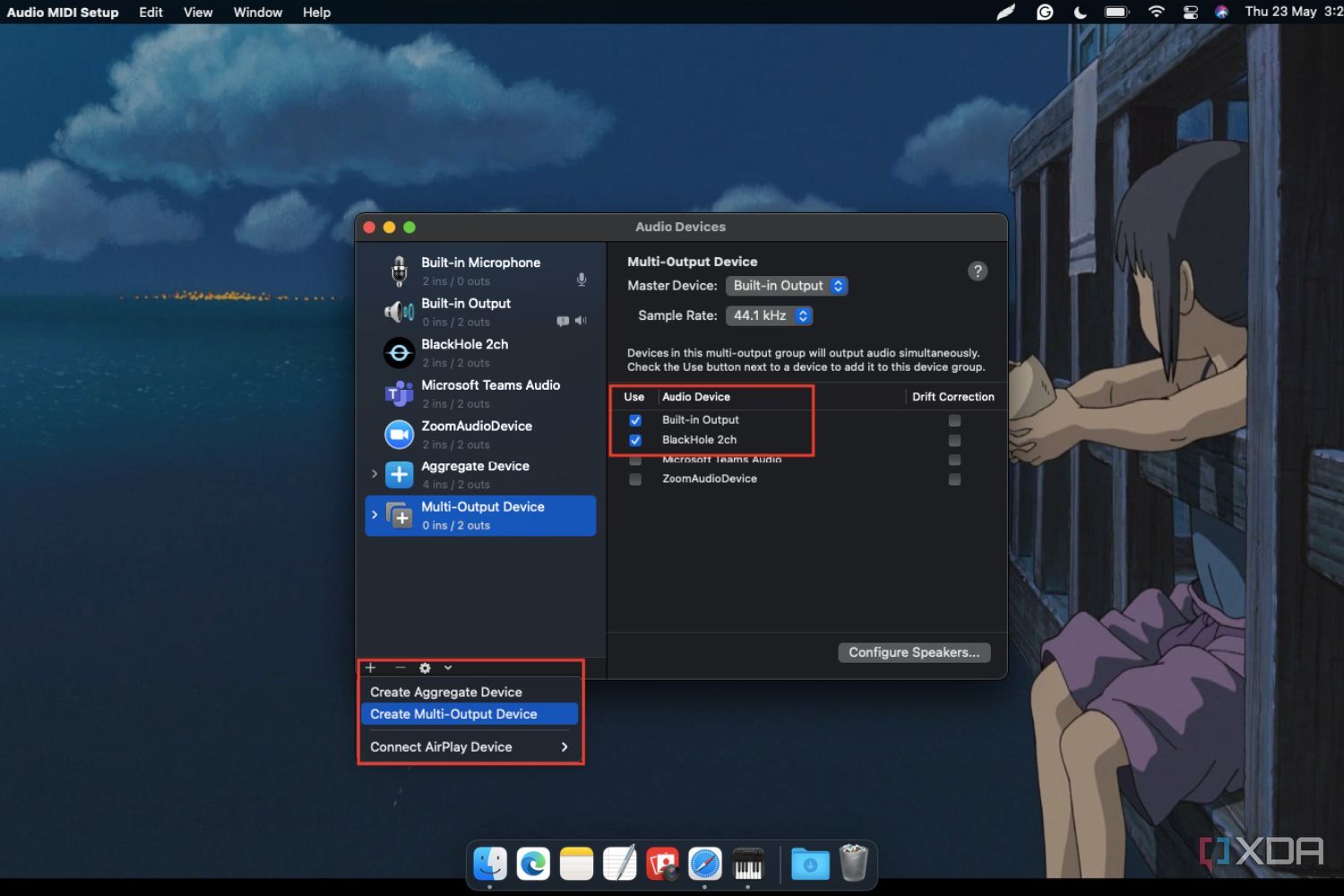The width and height of the screenshot is (1344, 896).
Task: Open Safari from the dock
Action: 705,864
